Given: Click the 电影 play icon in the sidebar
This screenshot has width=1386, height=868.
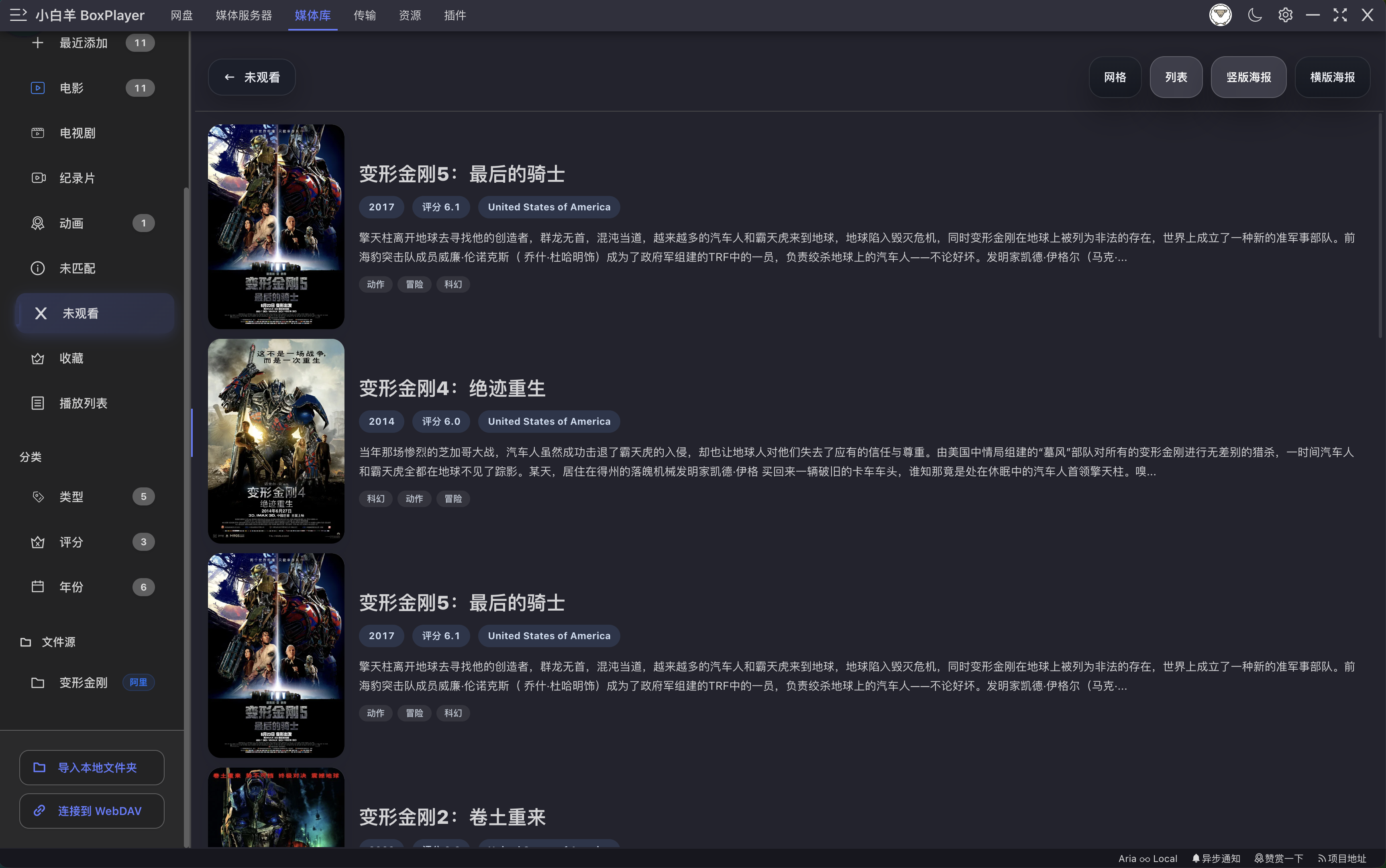Looking at the screenshot, I should (37, 88).
